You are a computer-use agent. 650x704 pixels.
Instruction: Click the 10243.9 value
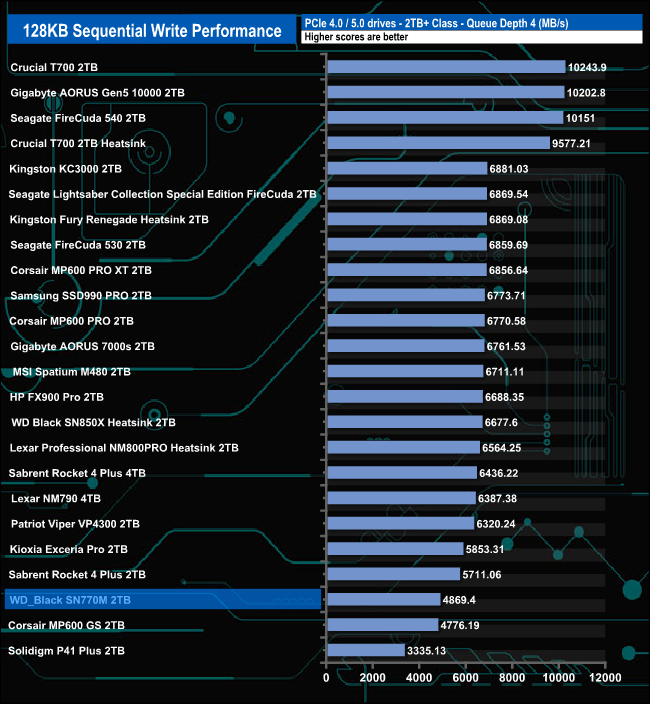click(587, 67)
